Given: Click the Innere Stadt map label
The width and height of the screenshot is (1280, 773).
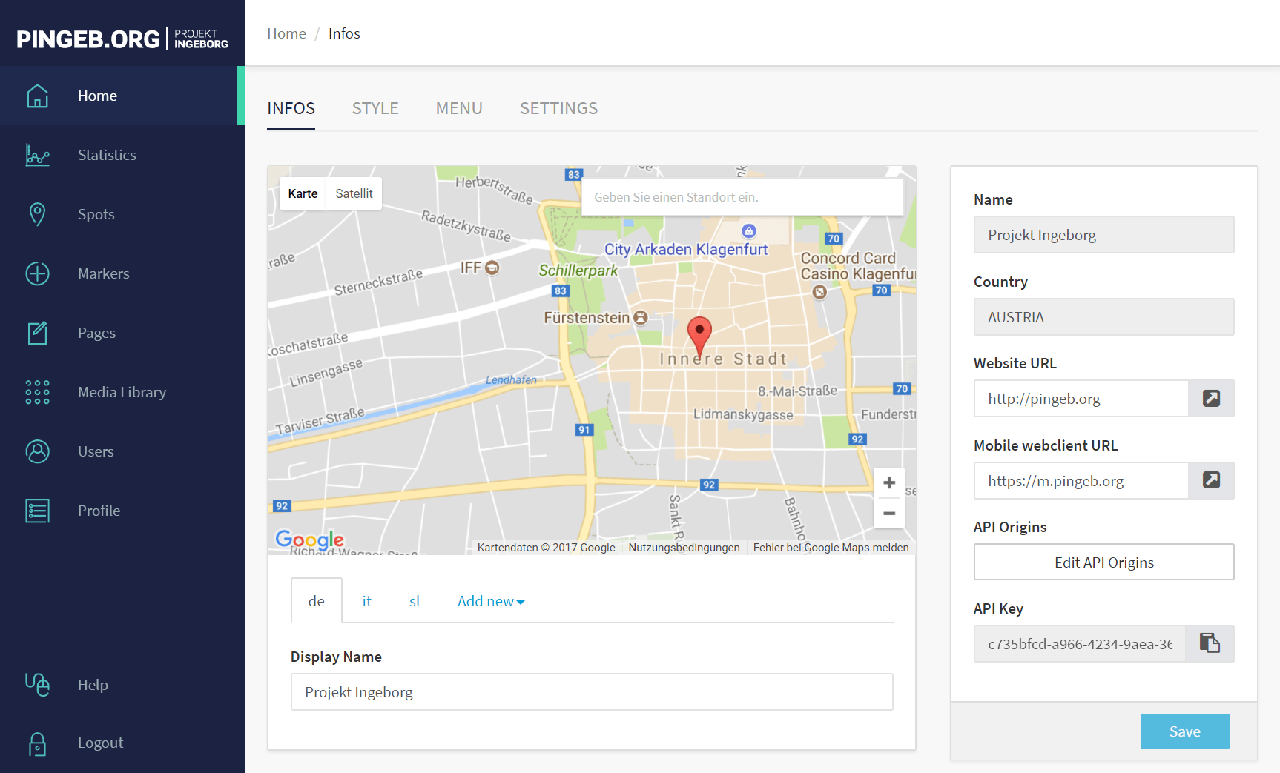Looking at the screenshot, I should pyautogui.click(x=723, y=359).
